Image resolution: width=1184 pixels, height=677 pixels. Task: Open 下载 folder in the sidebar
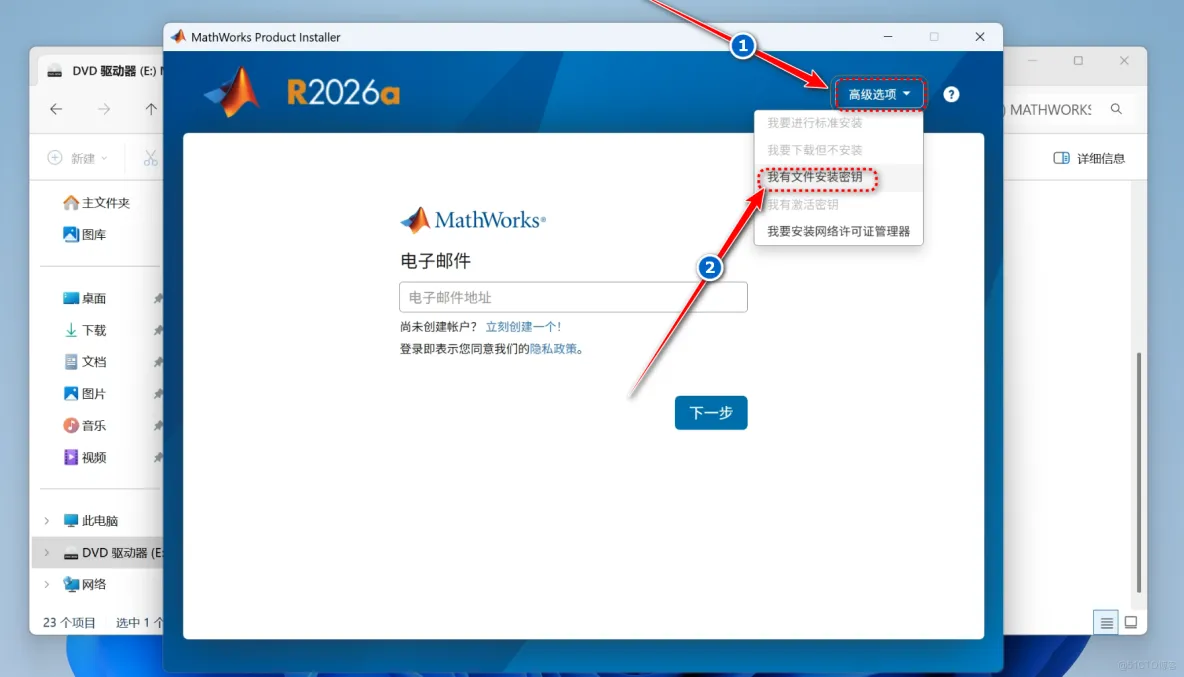pyautogui.click(x=85, y=330)
